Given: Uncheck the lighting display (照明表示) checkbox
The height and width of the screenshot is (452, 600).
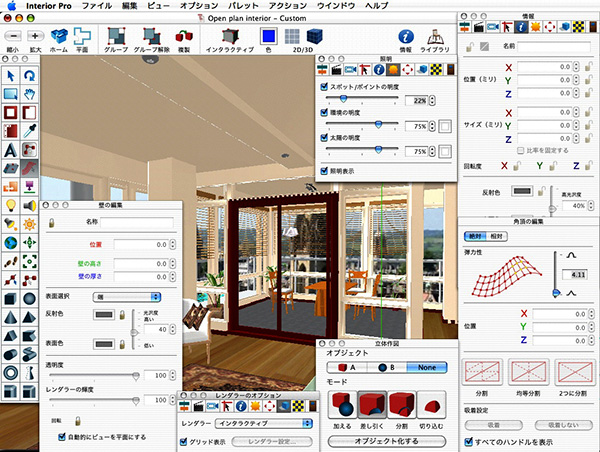Looking at the screenshot, I should pyautogui.click(x=324, y=171).
